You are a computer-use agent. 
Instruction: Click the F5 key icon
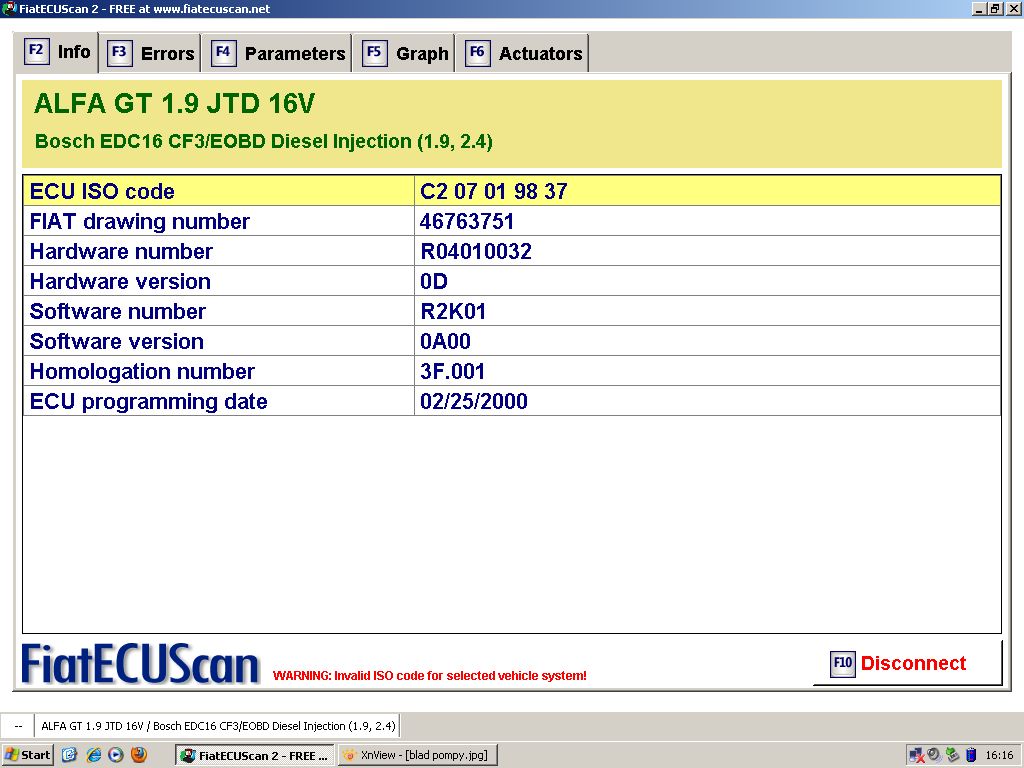(374, 52)
